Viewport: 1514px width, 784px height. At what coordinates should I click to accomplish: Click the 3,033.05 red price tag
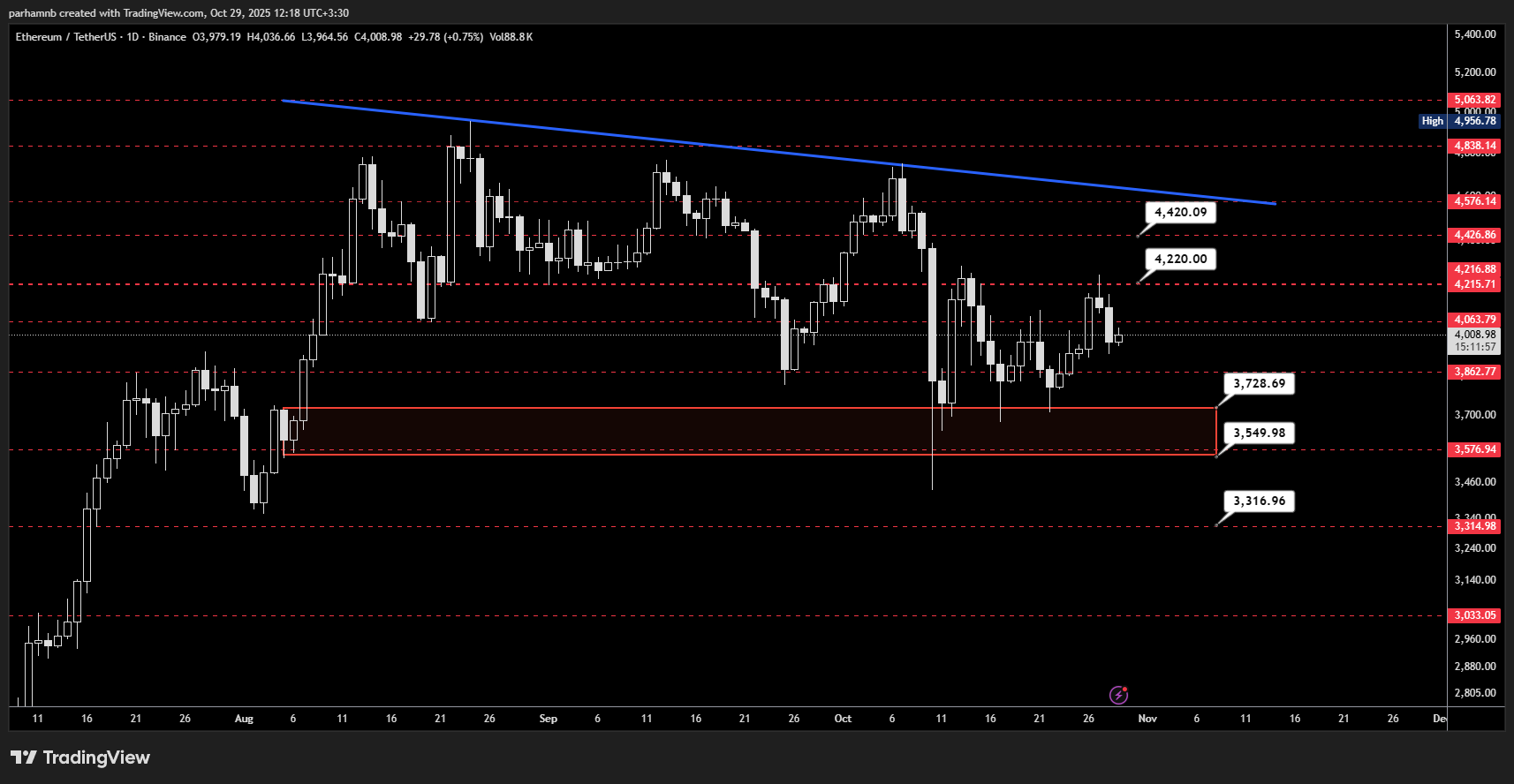click(1475, 615)
